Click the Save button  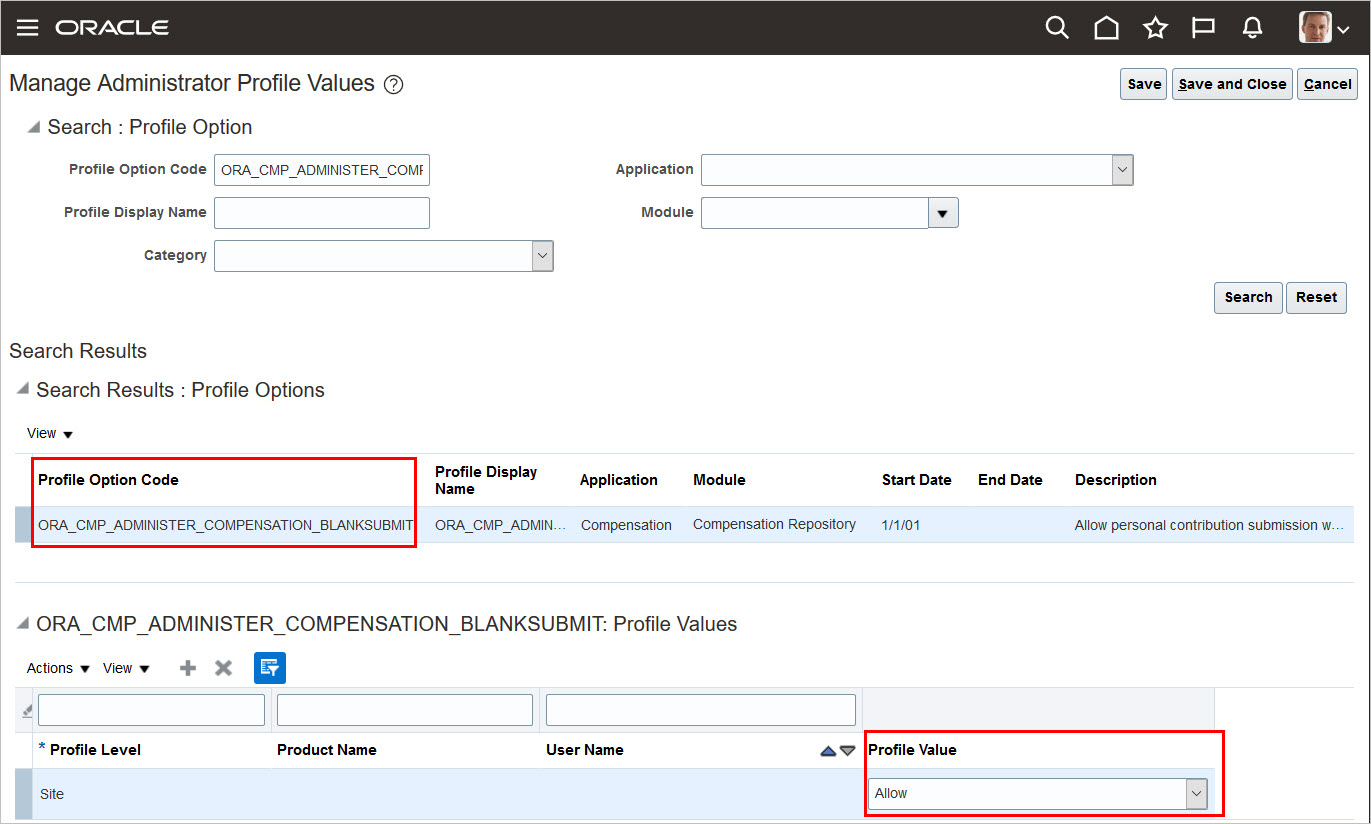(x=1144, y=84)
